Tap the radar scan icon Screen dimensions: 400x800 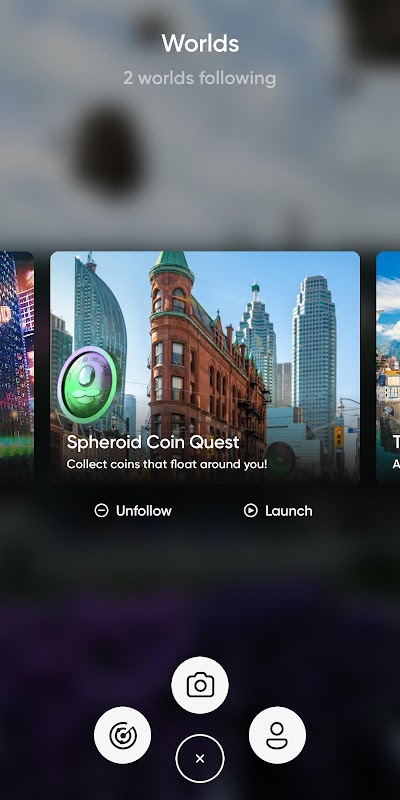click(x=122, y=735)
